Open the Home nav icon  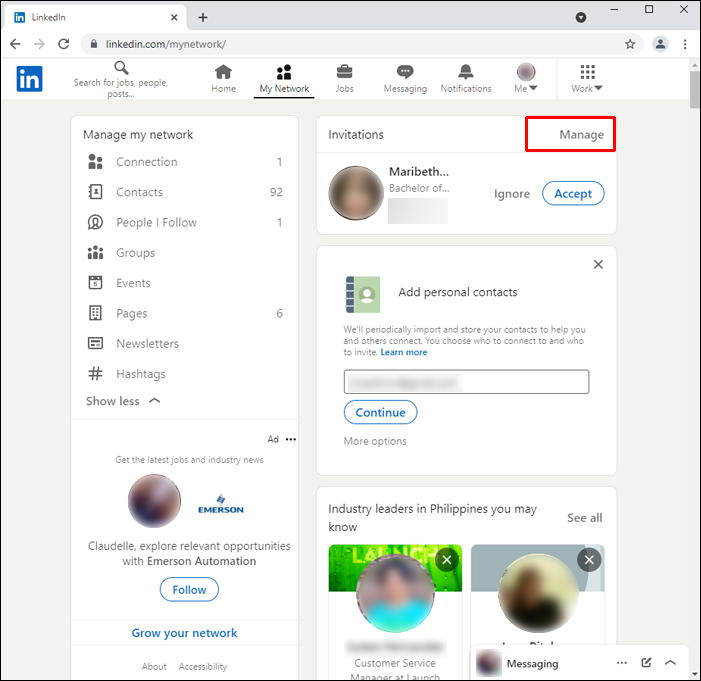223,72
